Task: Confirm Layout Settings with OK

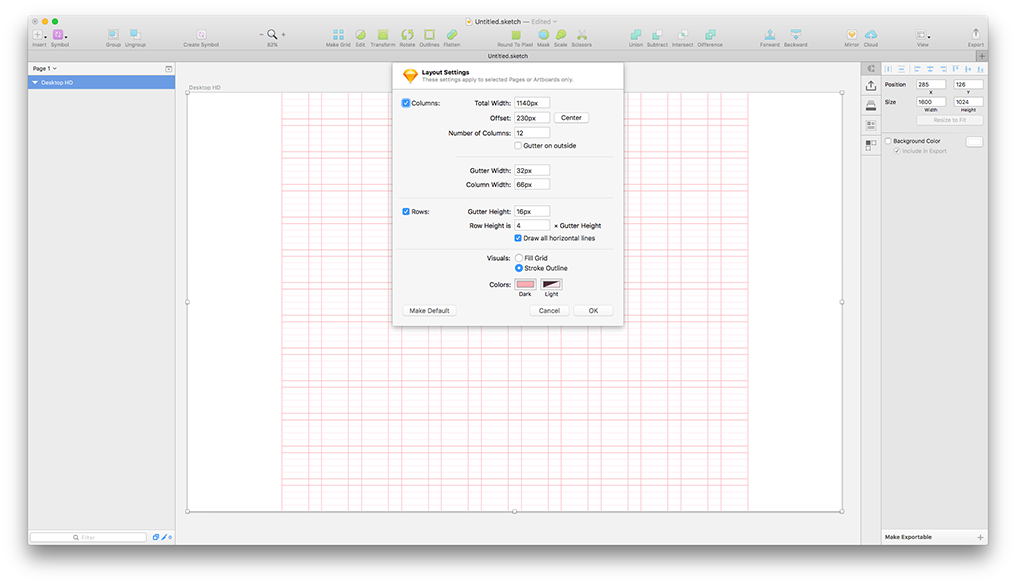Action: pyautogui.click(x=593, y=310)
